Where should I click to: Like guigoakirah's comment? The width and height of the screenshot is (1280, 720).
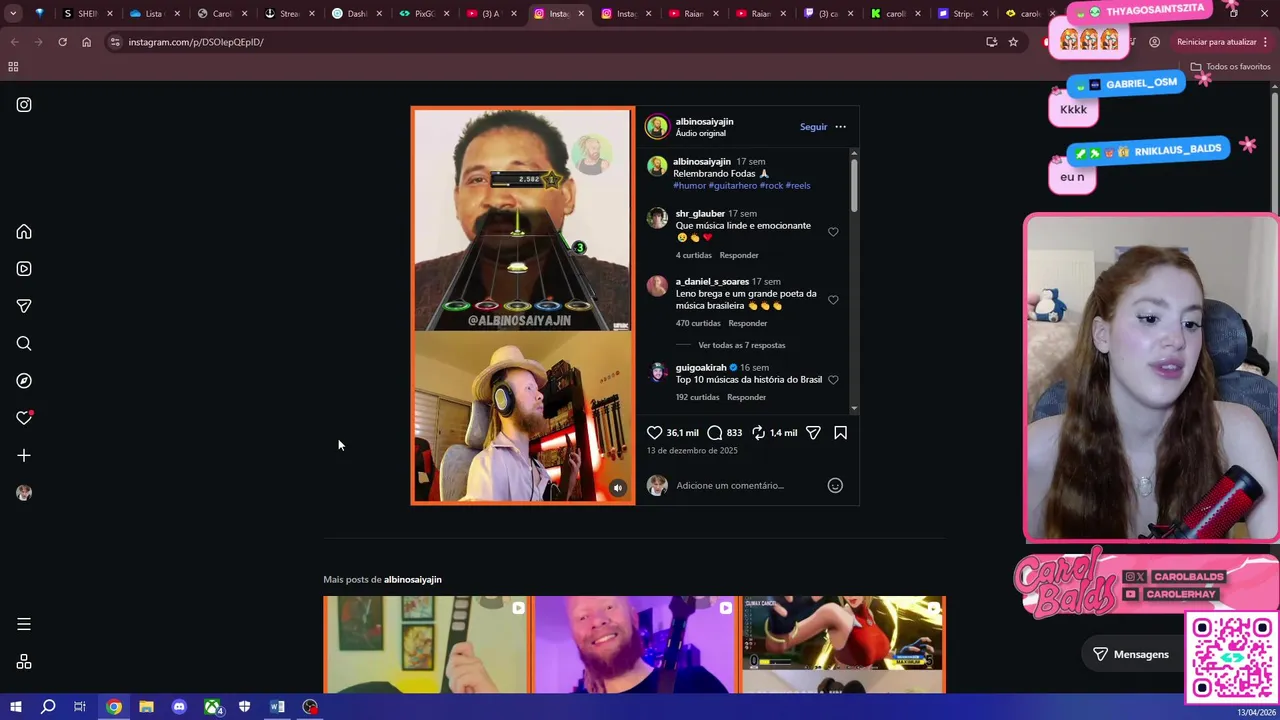[x=833, y=380]
